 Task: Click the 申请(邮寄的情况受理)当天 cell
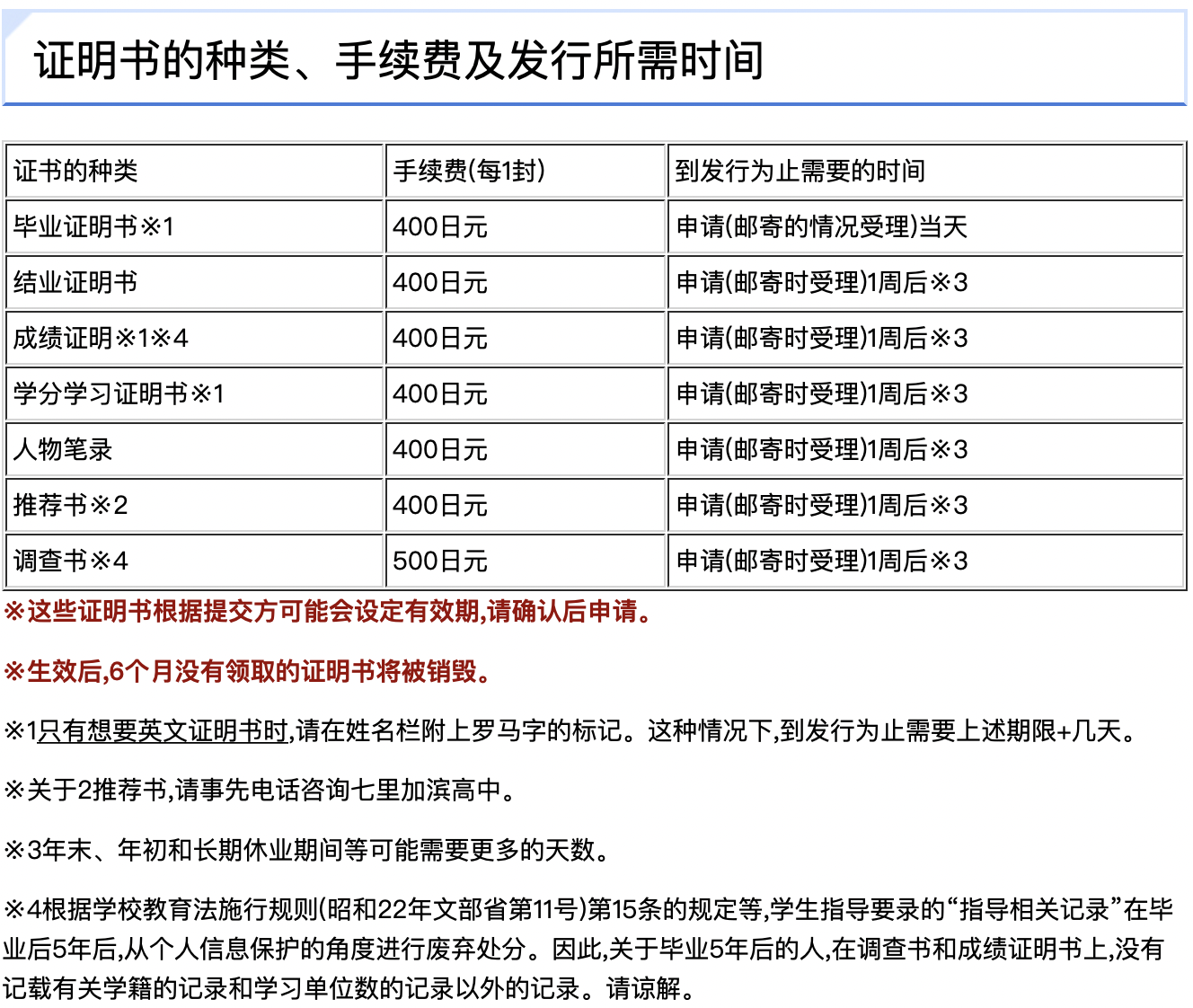point(926,226)
